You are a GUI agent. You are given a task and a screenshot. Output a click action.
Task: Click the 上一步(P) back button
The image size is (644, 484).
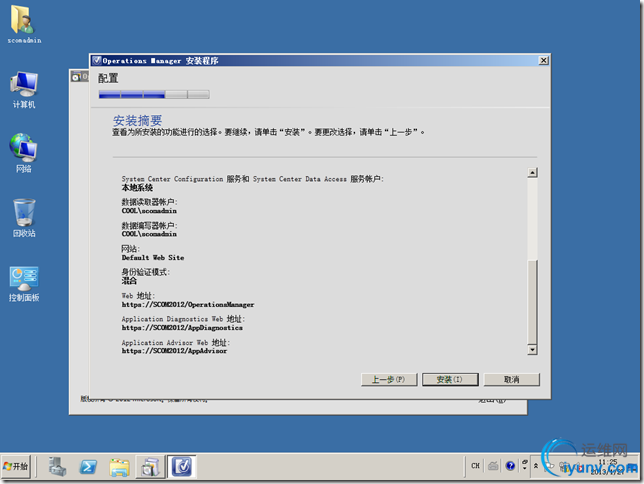point(389,379)
